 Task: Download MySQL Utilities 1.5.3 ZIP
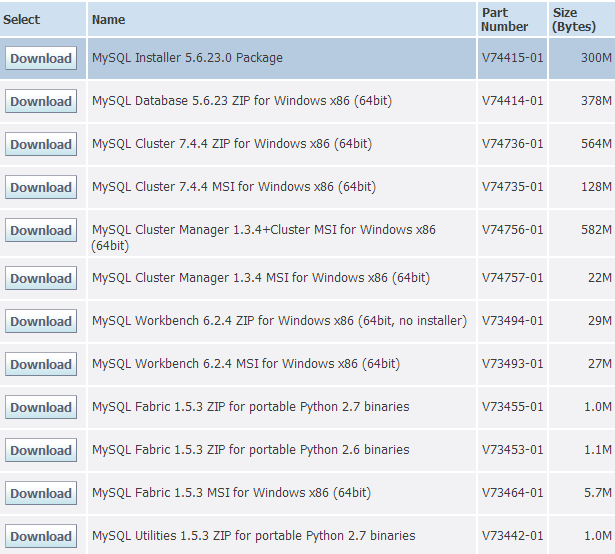tap(41, 536)
